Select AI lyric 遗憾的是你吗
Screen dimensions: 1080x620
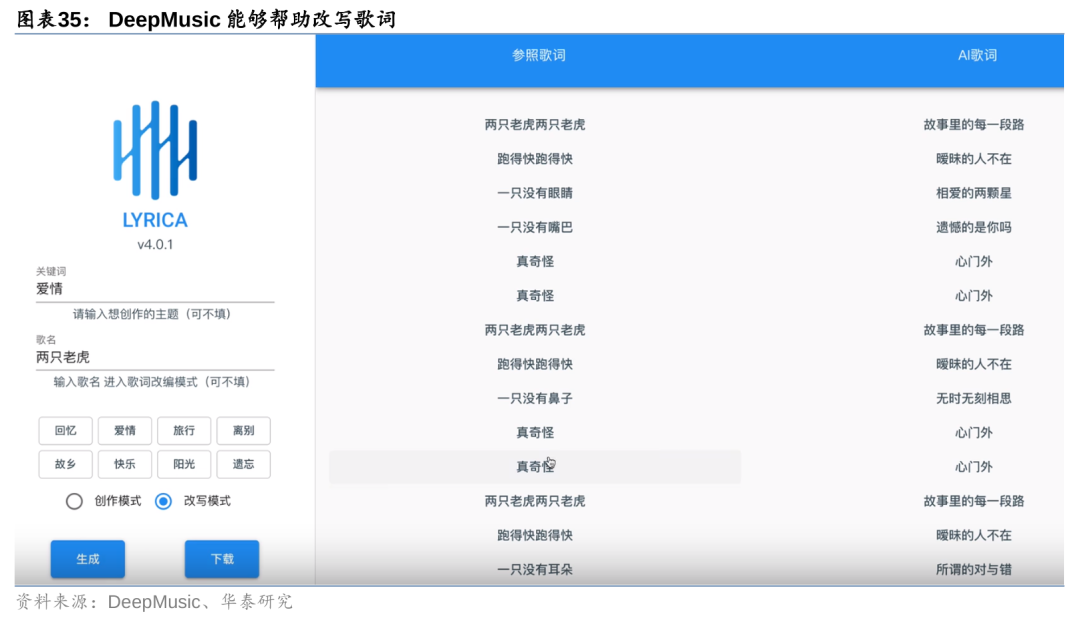coord(974,227)
